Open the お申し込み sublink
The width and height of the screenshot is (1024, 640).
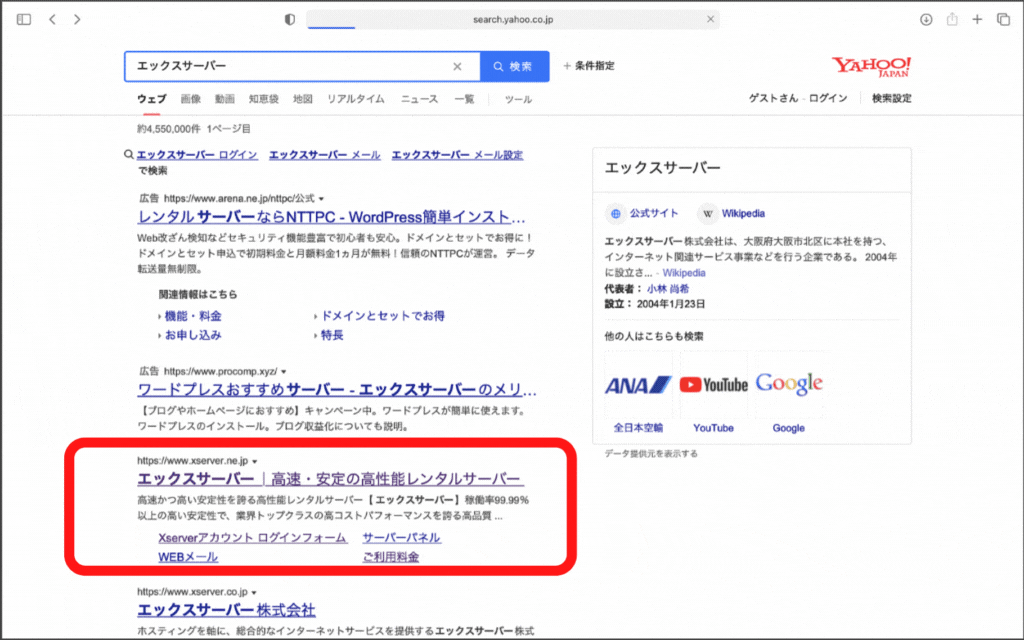pos(193,336)
